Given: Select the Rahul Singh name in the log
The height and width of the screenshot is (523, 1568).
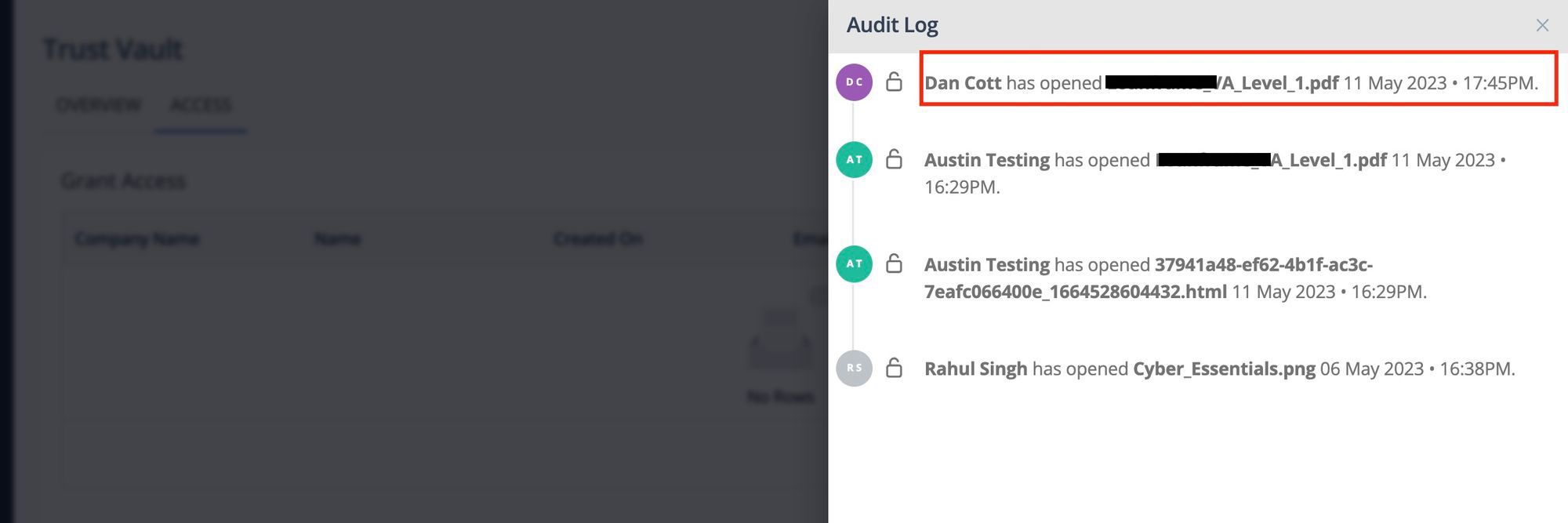Looking at the screenshot, I should pyautogui.click(x=975, y=369).
